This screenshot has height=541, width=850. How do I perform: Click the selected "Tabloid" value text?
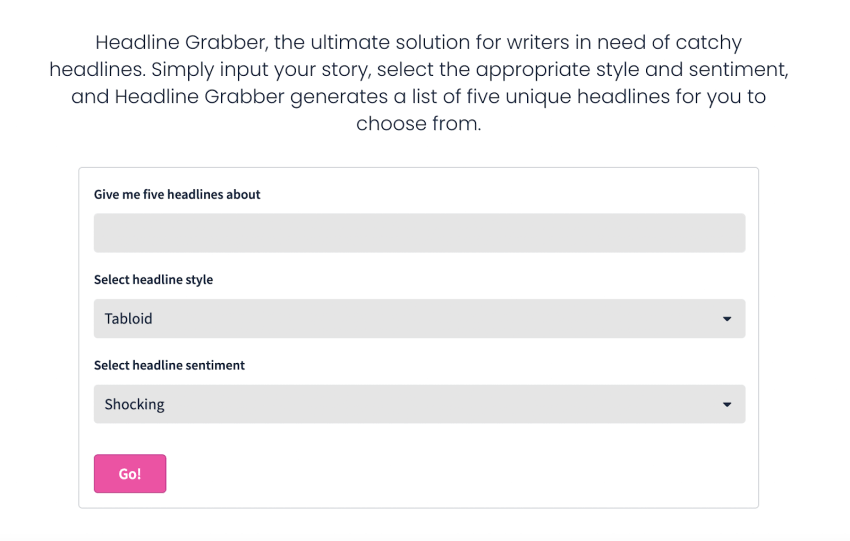(129, 319)
